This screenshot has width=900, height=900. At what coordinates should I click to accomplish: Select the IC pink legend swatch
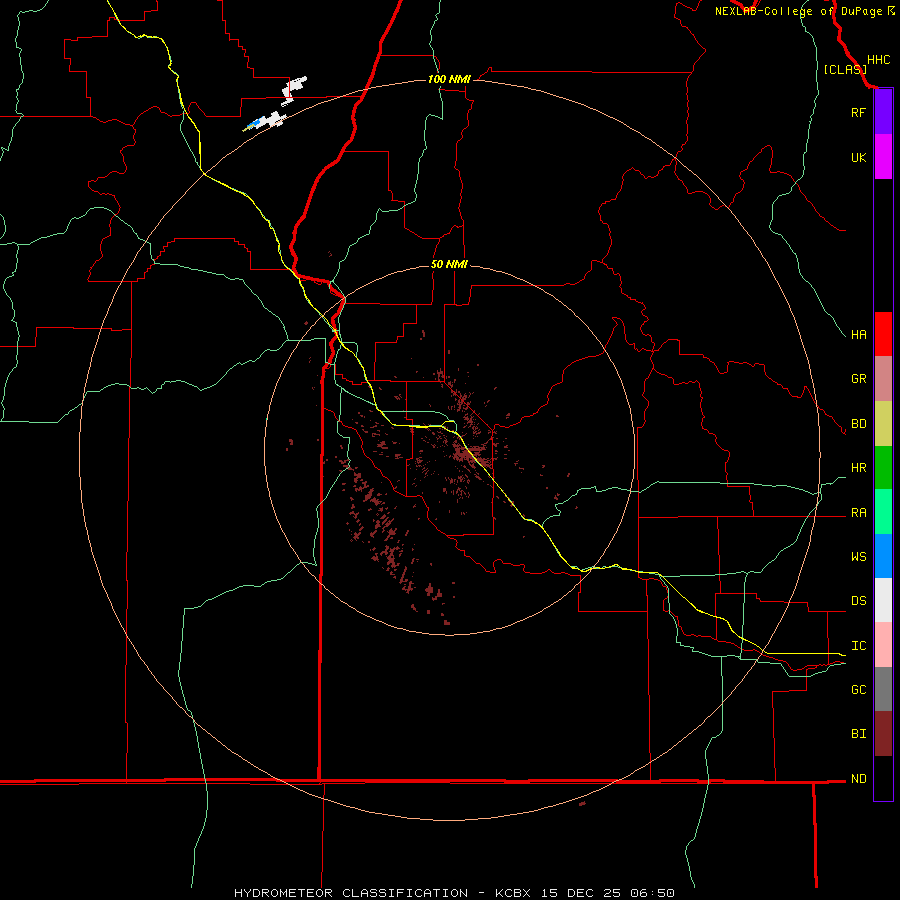pos(883,645)
